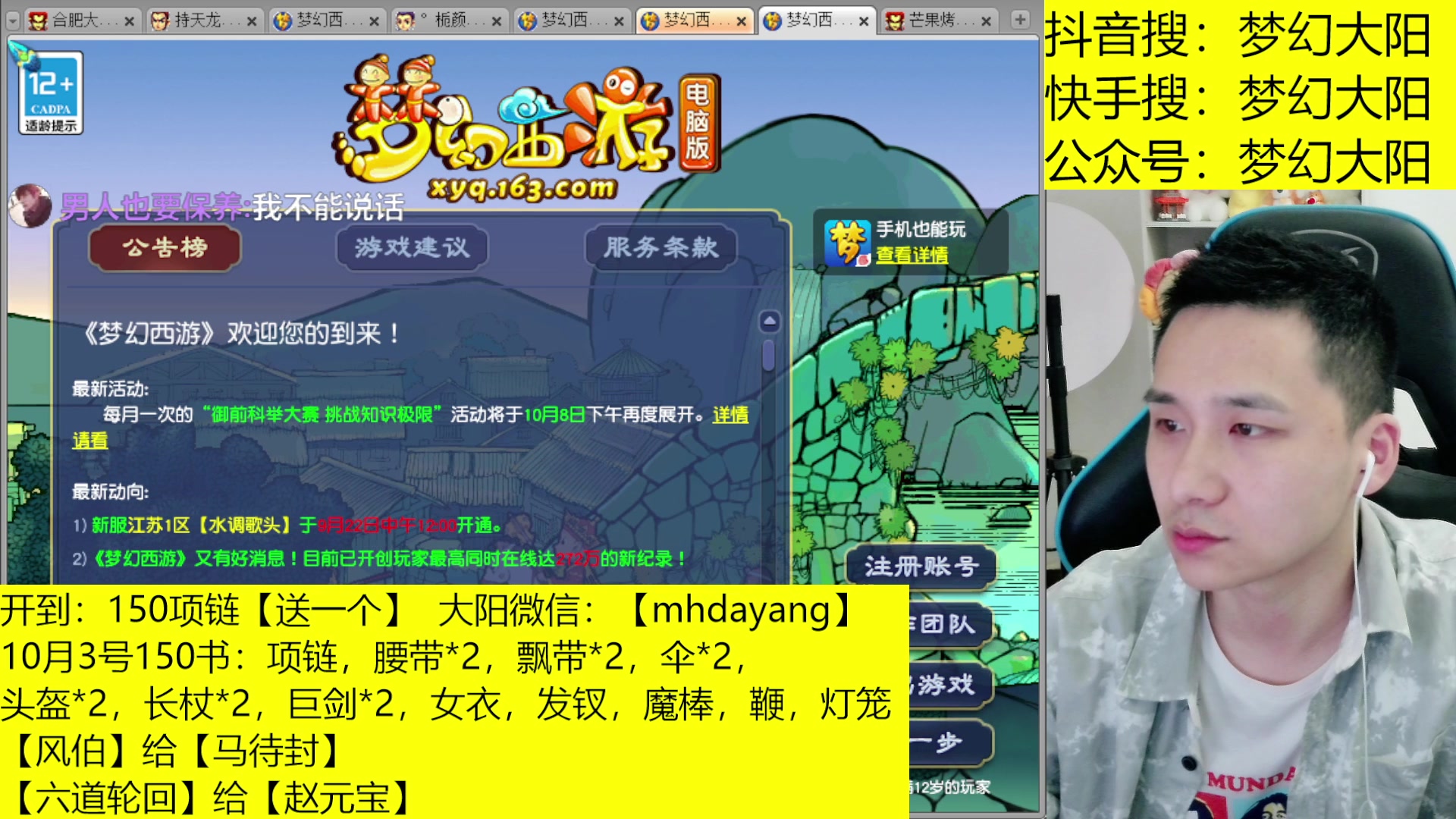The width and height of the screenshot is (1456, 819).
Task: Click the announcement scroll up arrow
Action: 769,322
